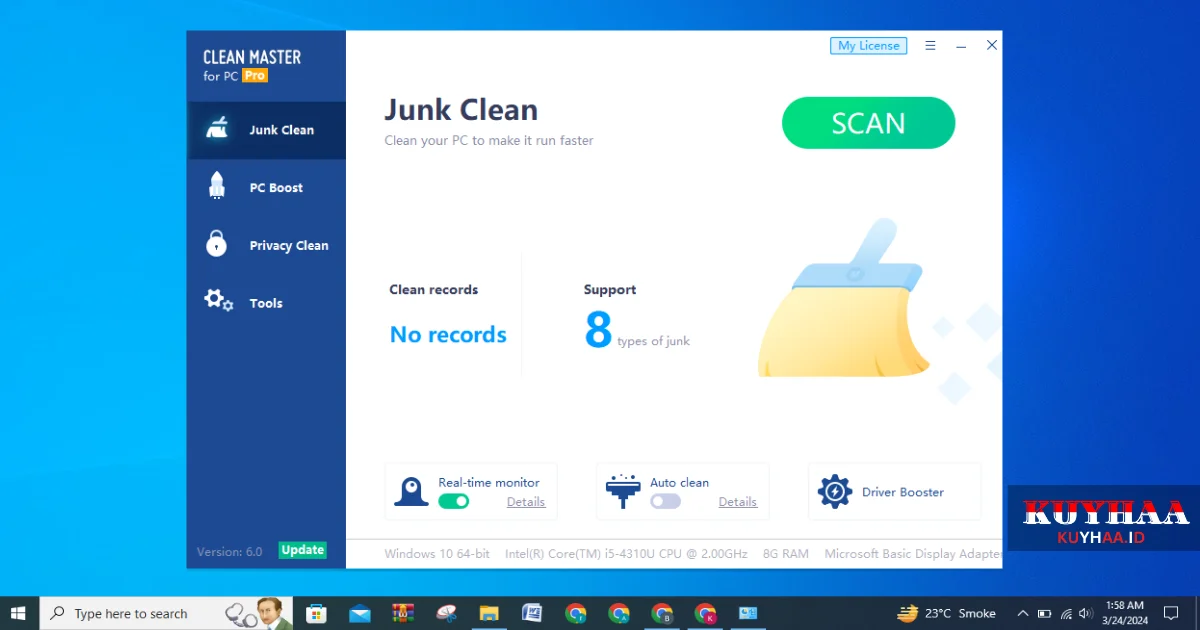Open the Windows Start menu

pyautogui.click(x=18, y=613)
